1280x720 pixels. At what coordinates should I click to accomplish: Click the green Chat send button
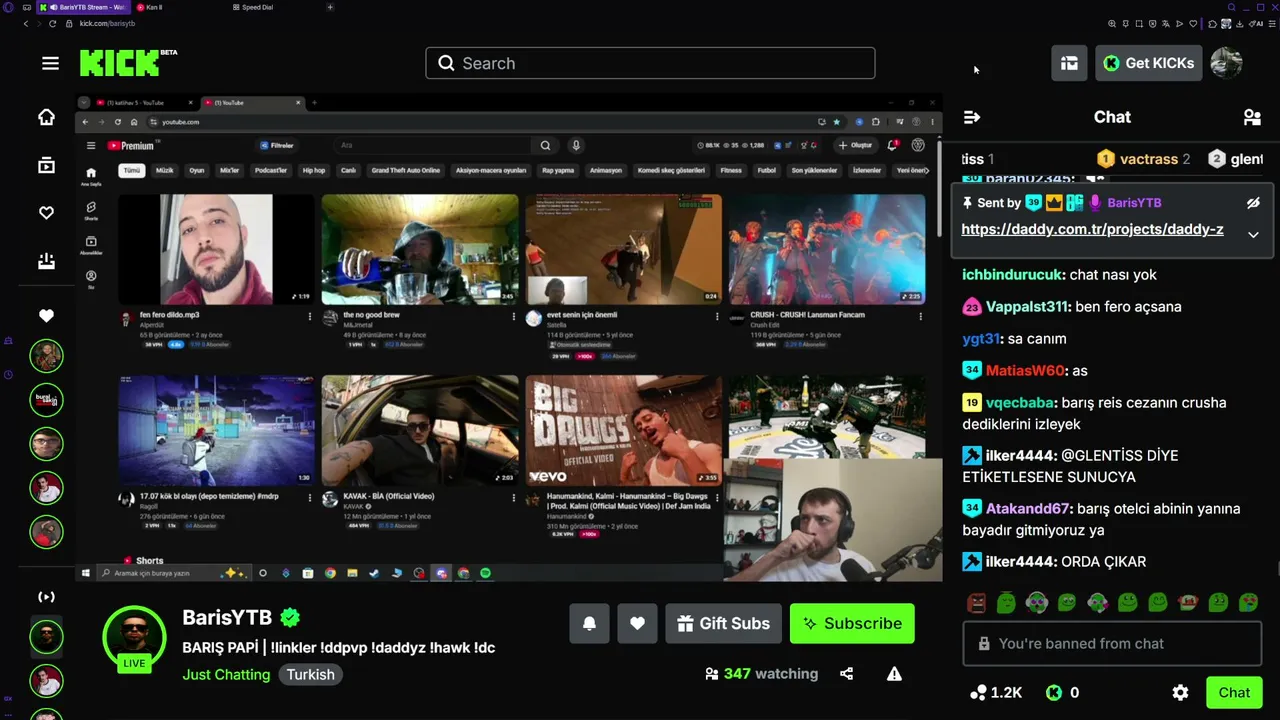click(1234, 692)
